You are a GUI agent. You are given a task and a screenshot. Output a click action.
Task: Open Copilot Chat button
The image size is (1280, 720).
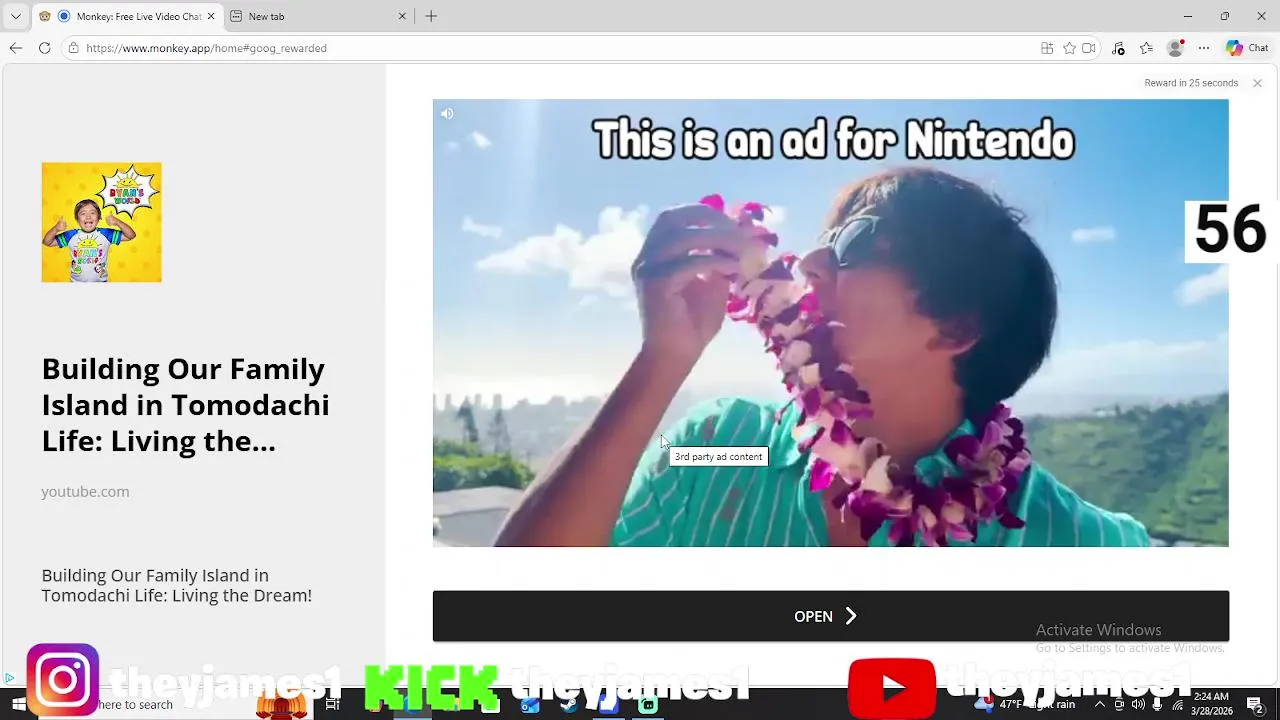(x=1247, y=48)
